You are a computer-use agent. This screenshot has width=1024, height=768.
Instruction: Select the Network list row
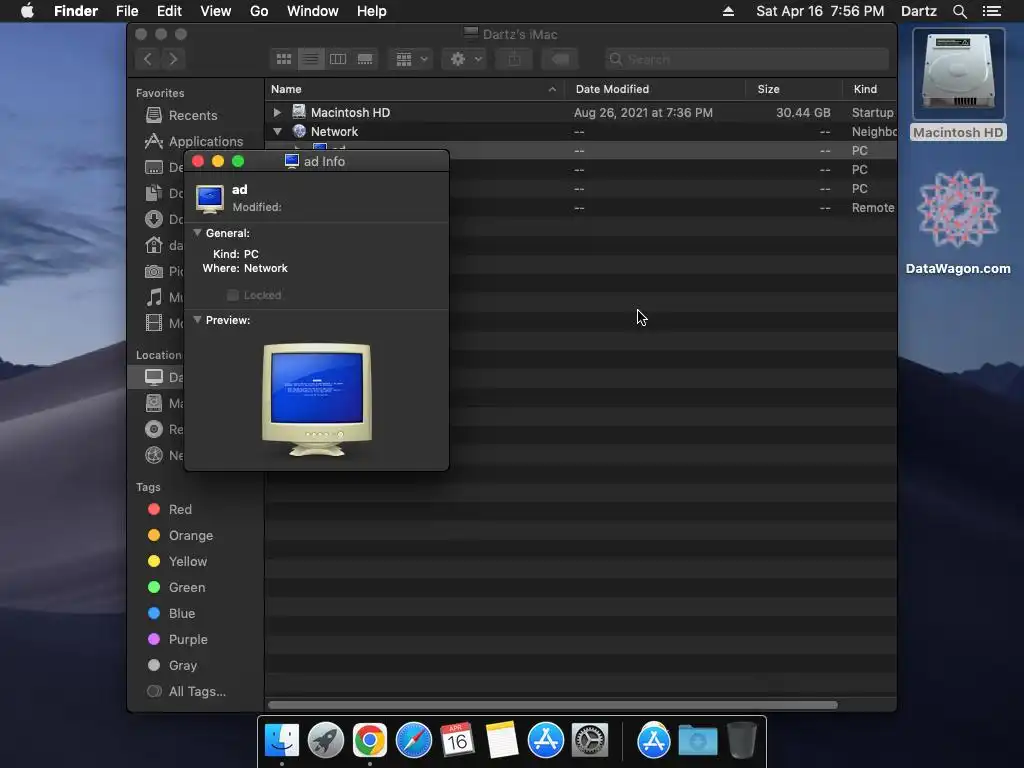pyautogui.click(x=581, y=131)
